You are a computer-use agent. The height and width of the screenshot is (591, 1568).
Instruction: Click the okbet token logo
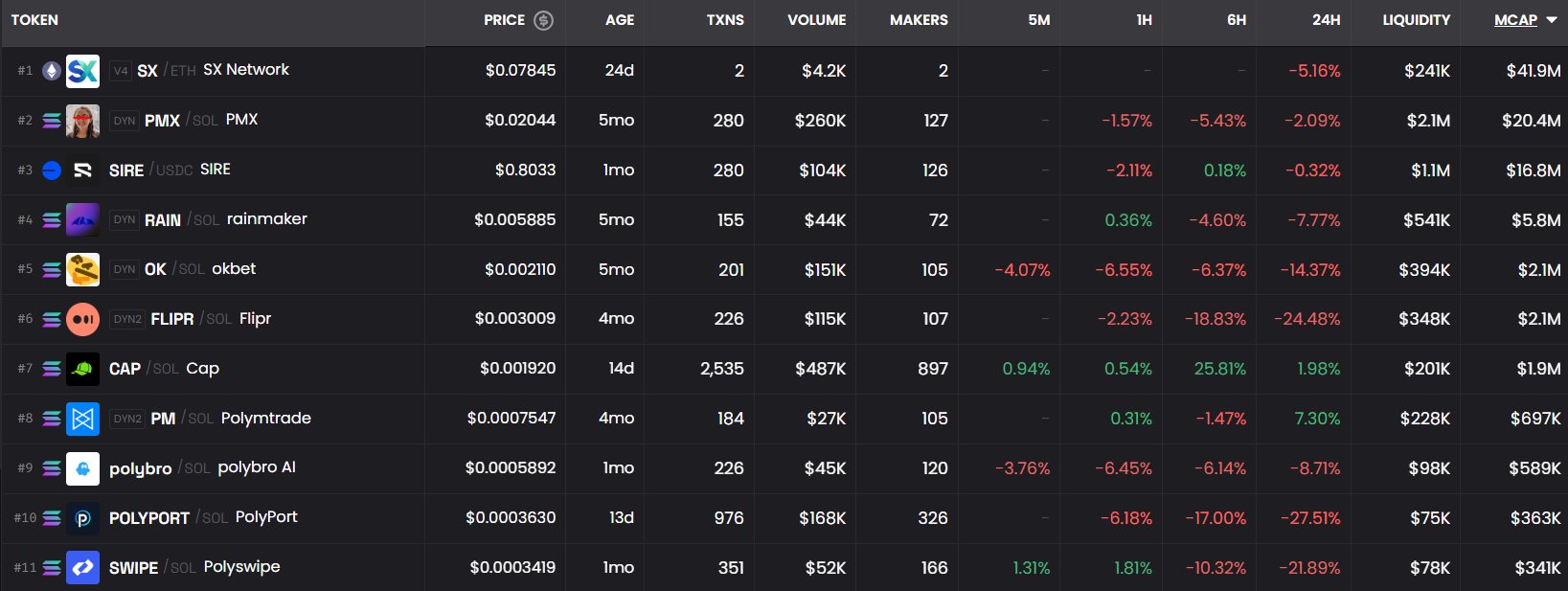pyautogui.click(x=82, y=270)
